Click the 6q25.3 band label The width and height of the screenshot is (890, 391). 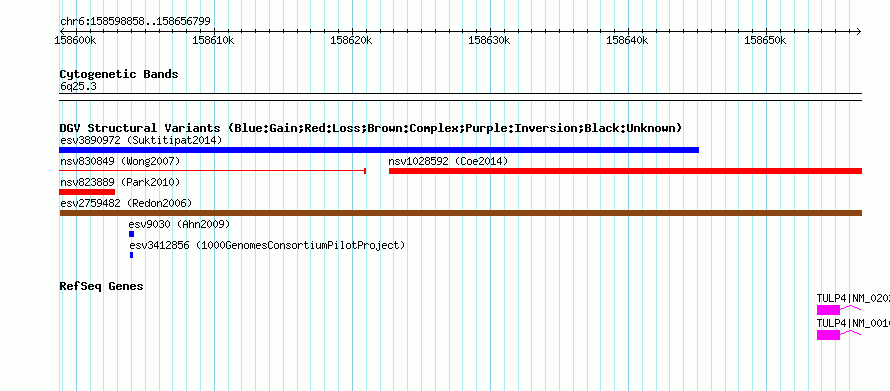pos(78,86)
